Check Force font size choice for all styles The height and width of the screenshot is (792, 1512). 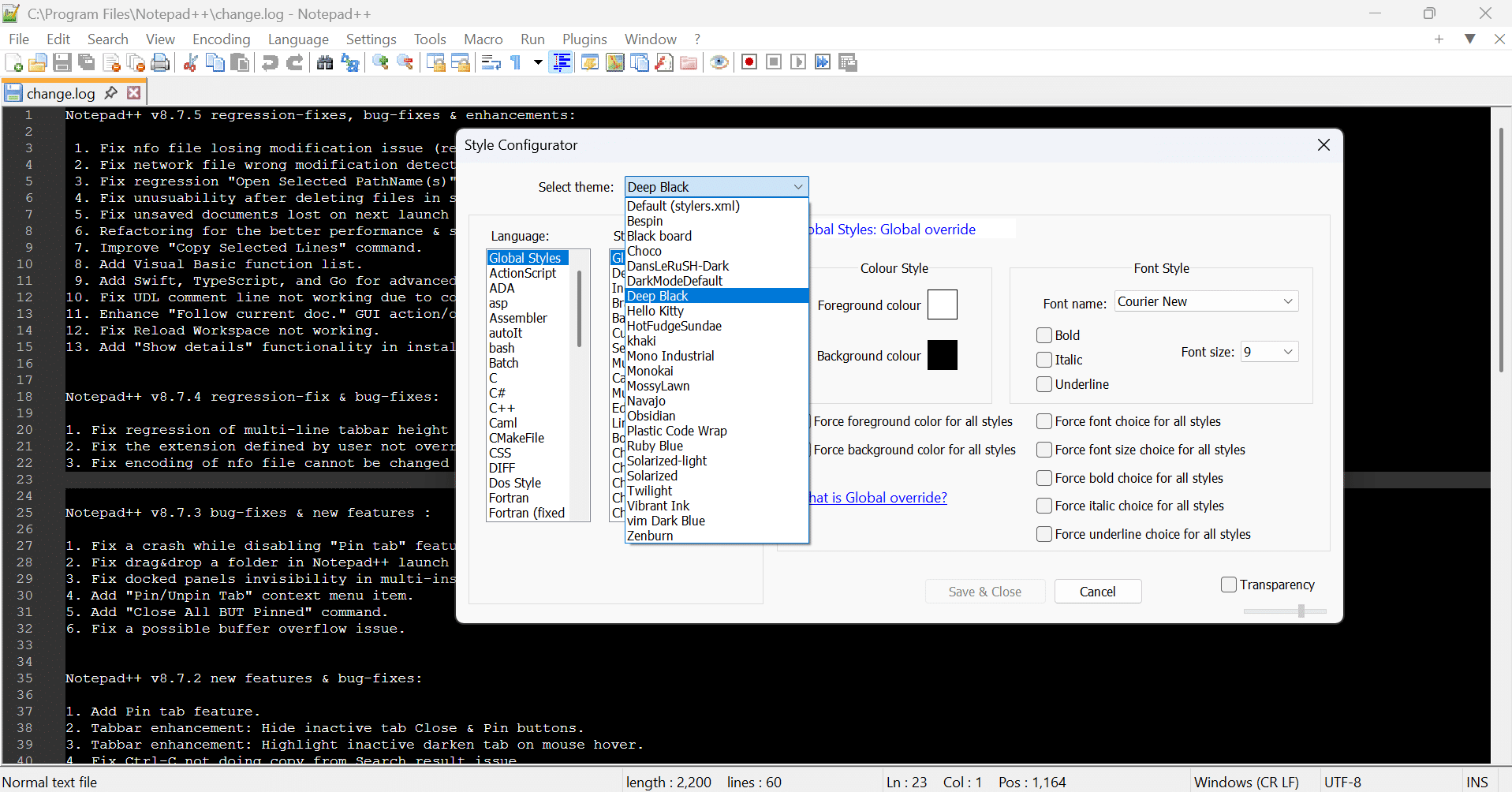1044,450
